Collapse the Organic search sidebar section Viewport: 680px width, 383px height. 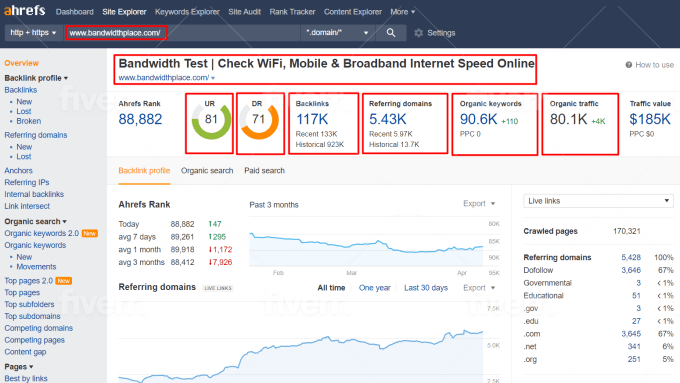click(x=36, y=221)
